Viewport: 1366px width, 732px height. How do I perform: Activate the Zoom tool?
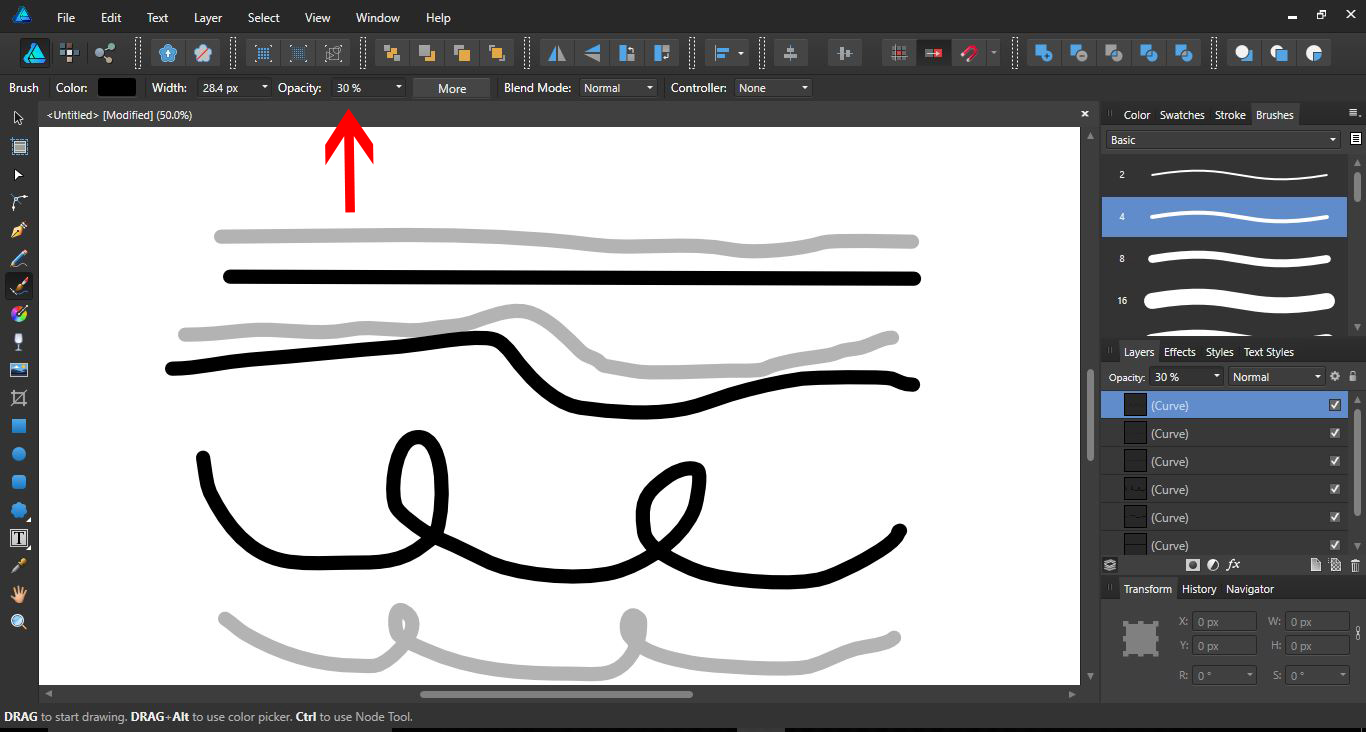pos(17,621)
